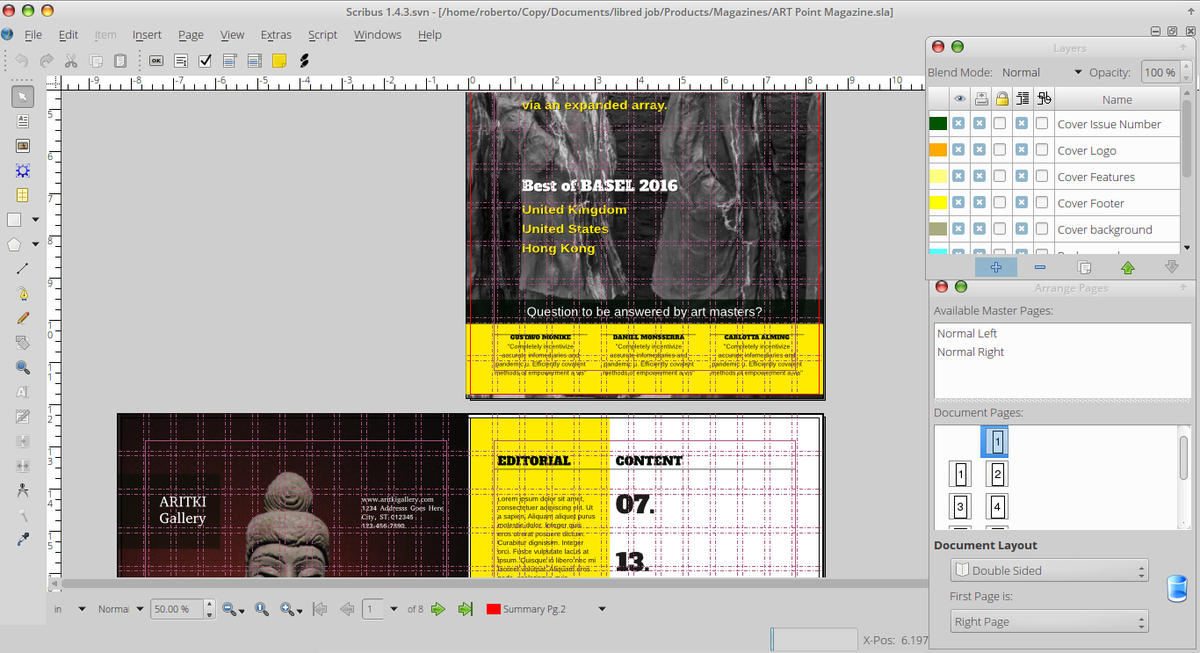Select the Insert Shape tool

coord(15,220)
